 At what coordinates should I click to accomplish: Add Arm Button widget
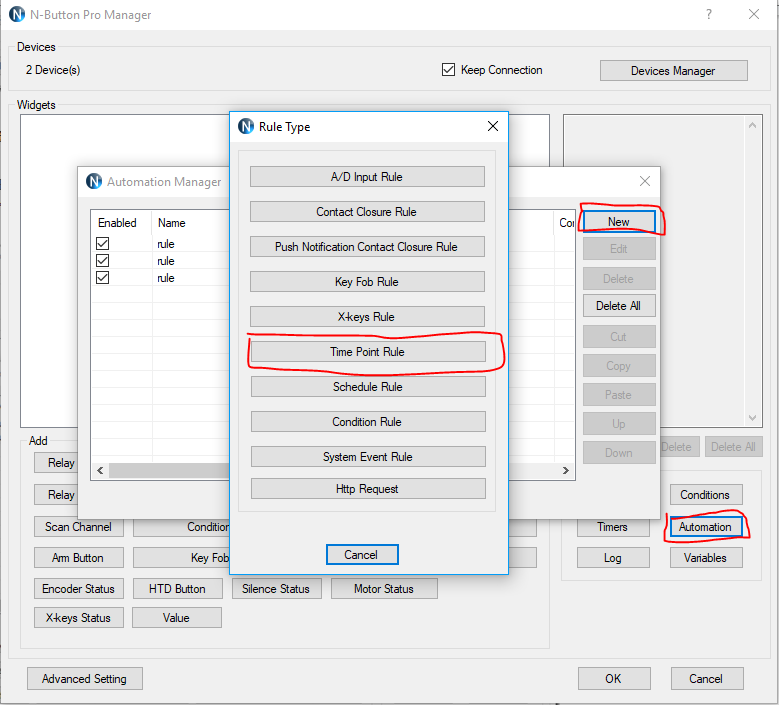click(x=78, y=558)
